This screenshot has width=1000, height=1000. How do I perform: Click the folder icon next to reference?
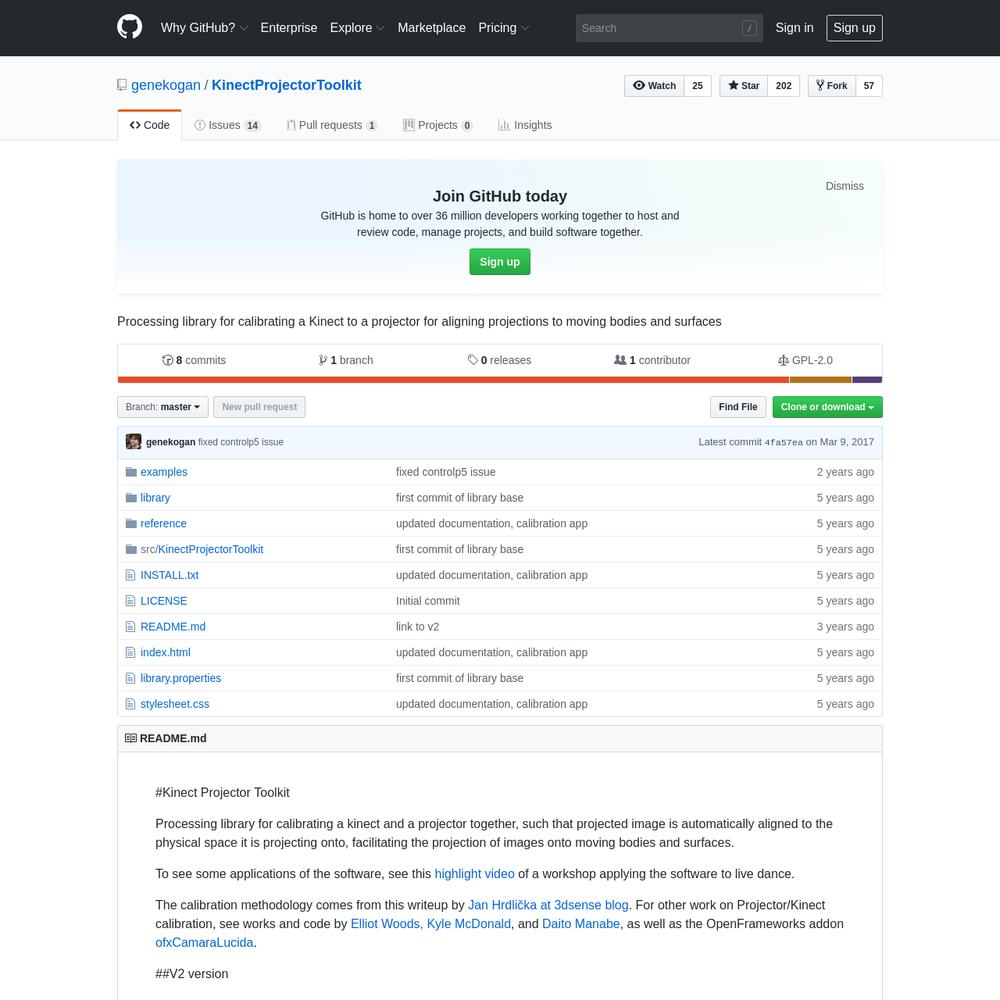pos(131,524)
